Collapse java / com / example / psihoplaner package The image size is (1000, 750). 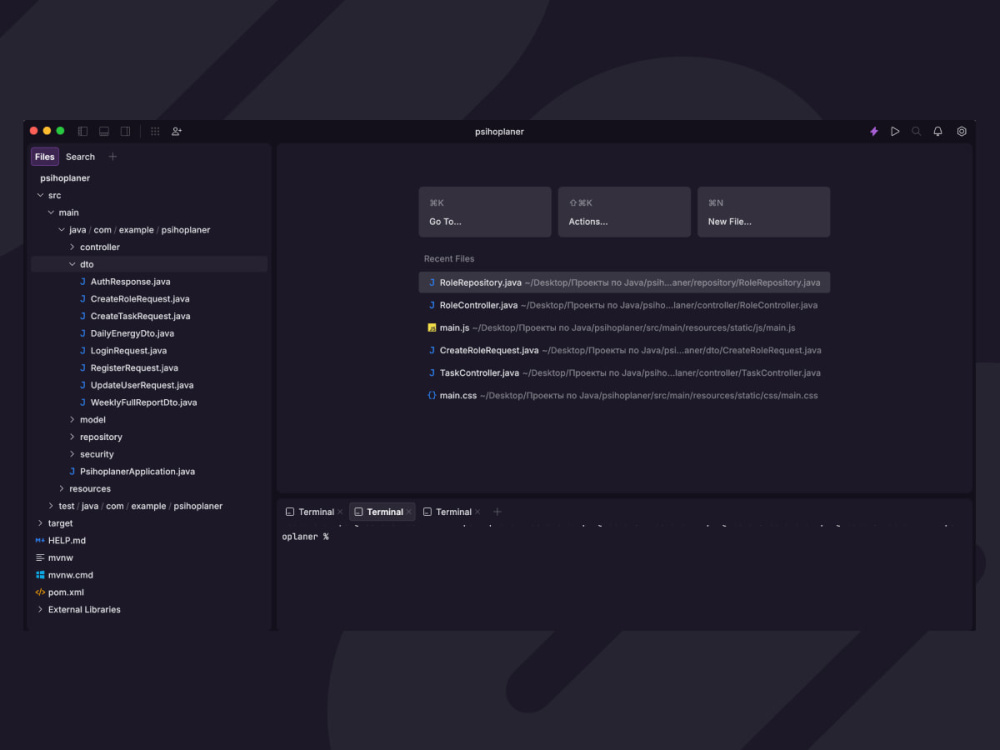click(x=62, y=230)
